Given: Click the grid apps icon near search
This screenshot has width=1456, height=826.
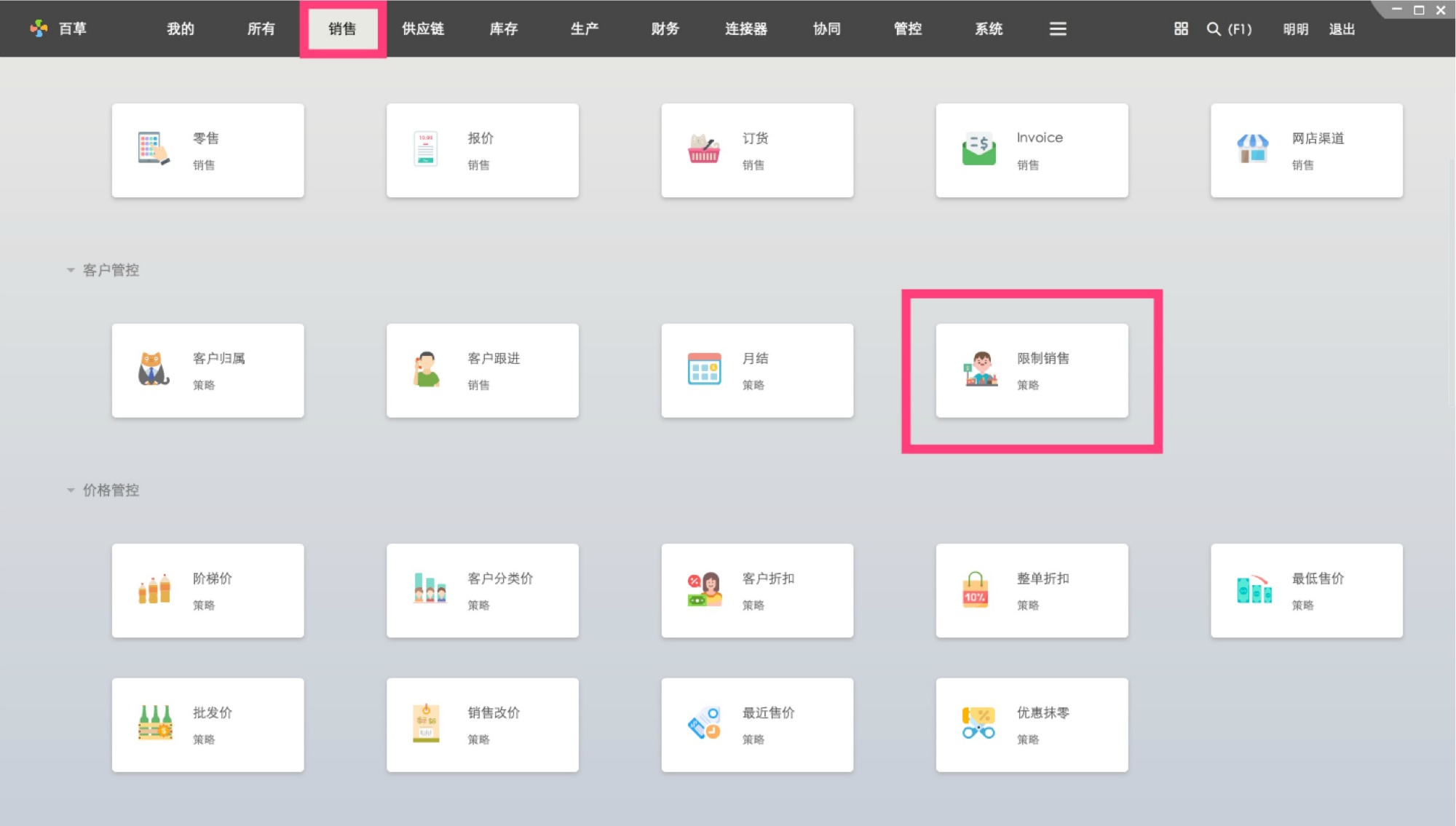Looking at the screenshot, I should (x=1180, y=29).
